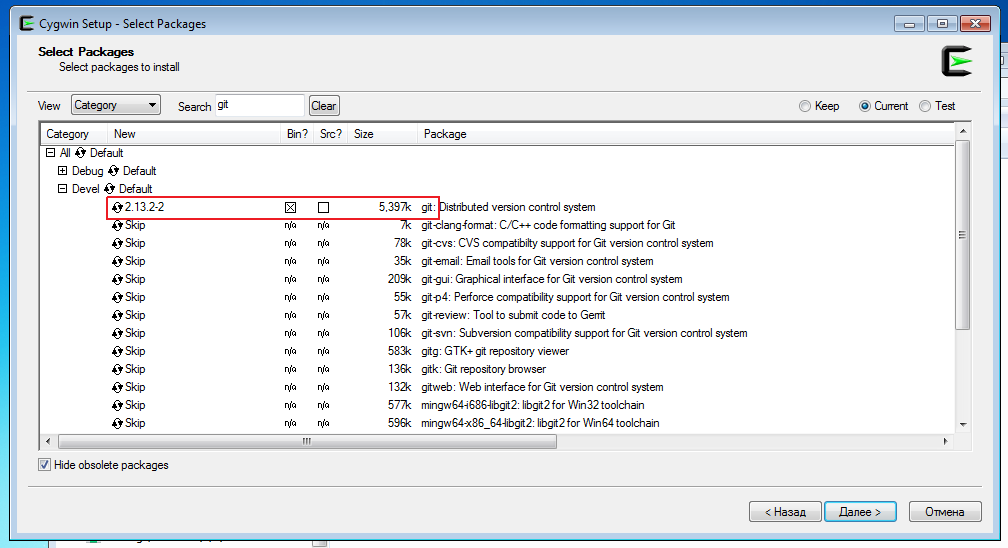Collapse the Devel category node
This screenshot has height=548, width=1008.
click(62, 188)
